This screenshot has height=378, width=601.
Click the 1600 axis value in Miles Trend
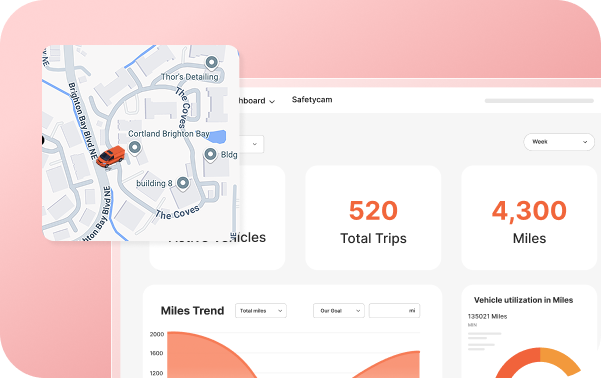click(156, 353)
